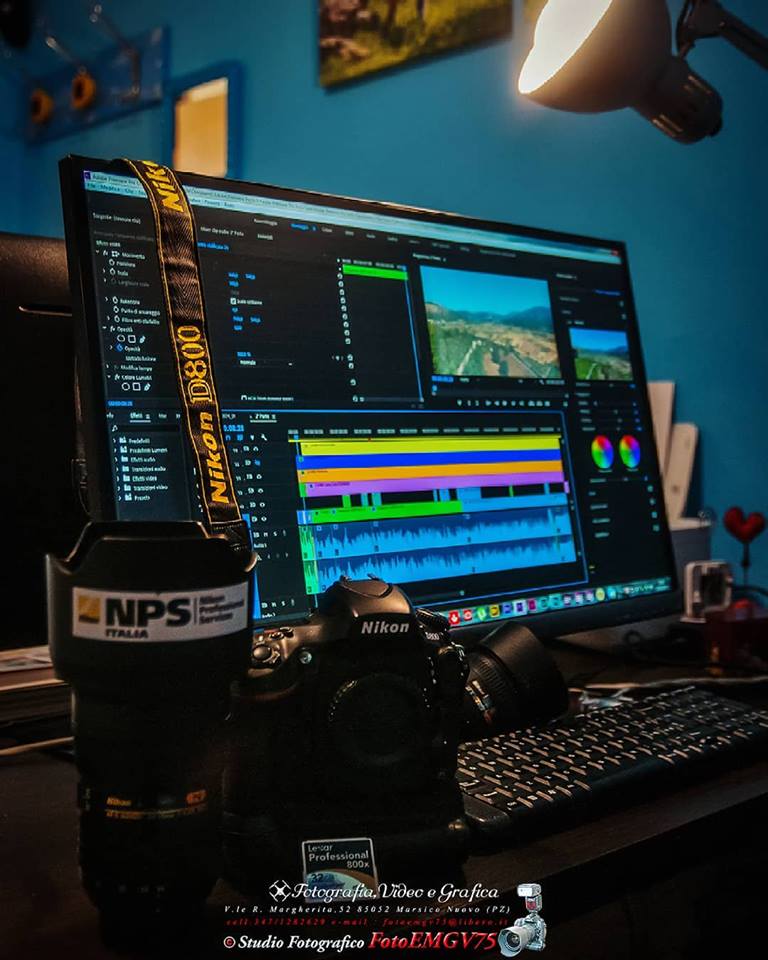The image size is (768, 960).
Task: Toggle Scala uniforme checkbox
Action: tap(233, 301)
